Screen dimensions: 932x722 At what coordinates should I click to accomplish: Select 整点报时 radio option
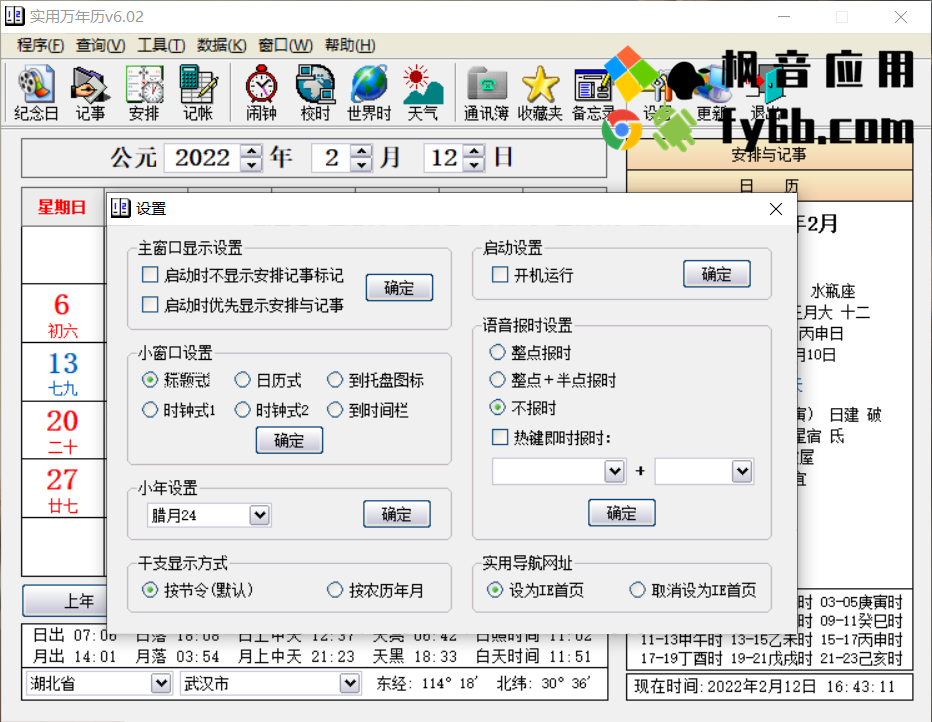[498, 352]
